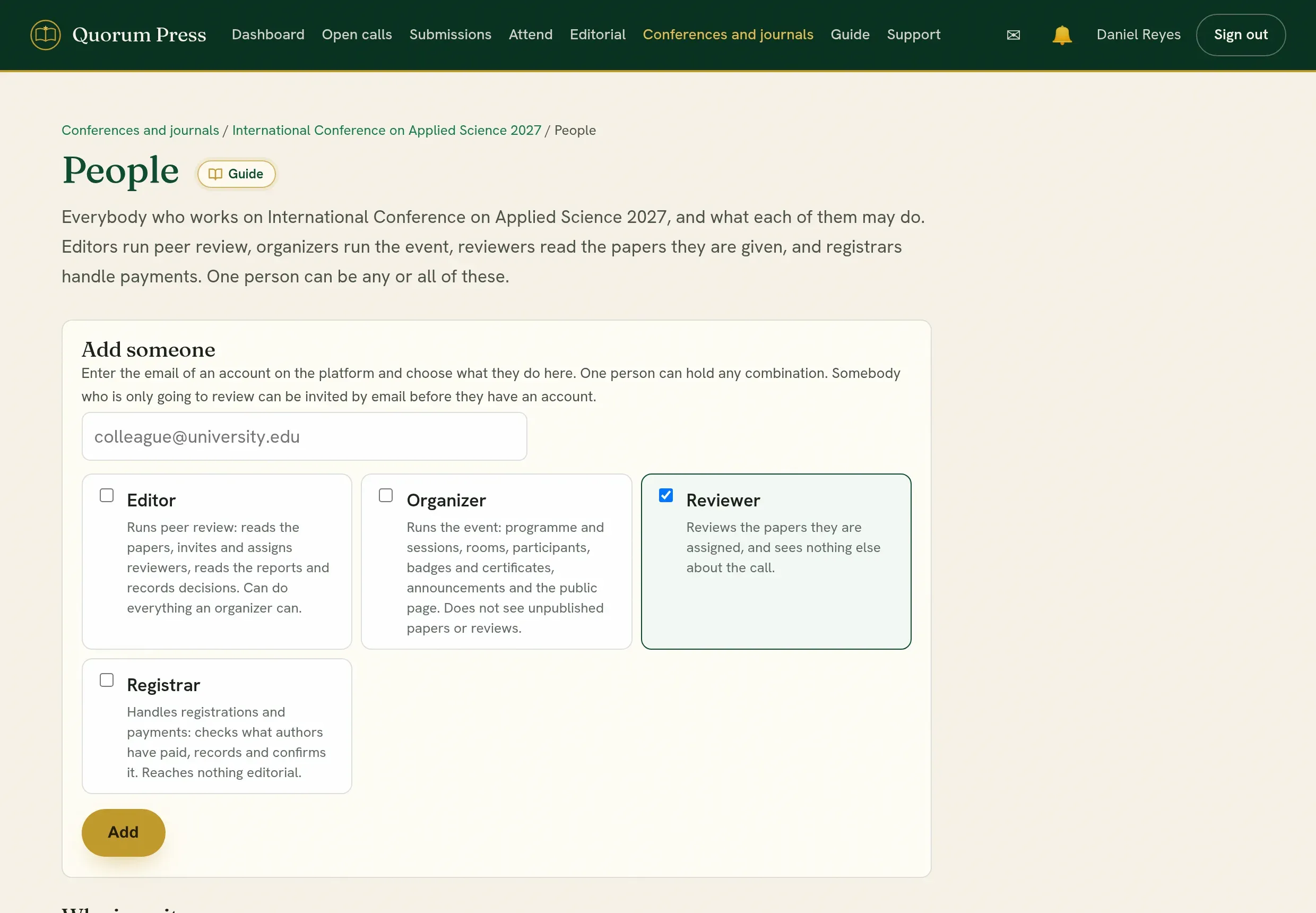The image size is (1316, 913).
Task: Tick the Editor role checkbox
Action: (x=106, y=495)
